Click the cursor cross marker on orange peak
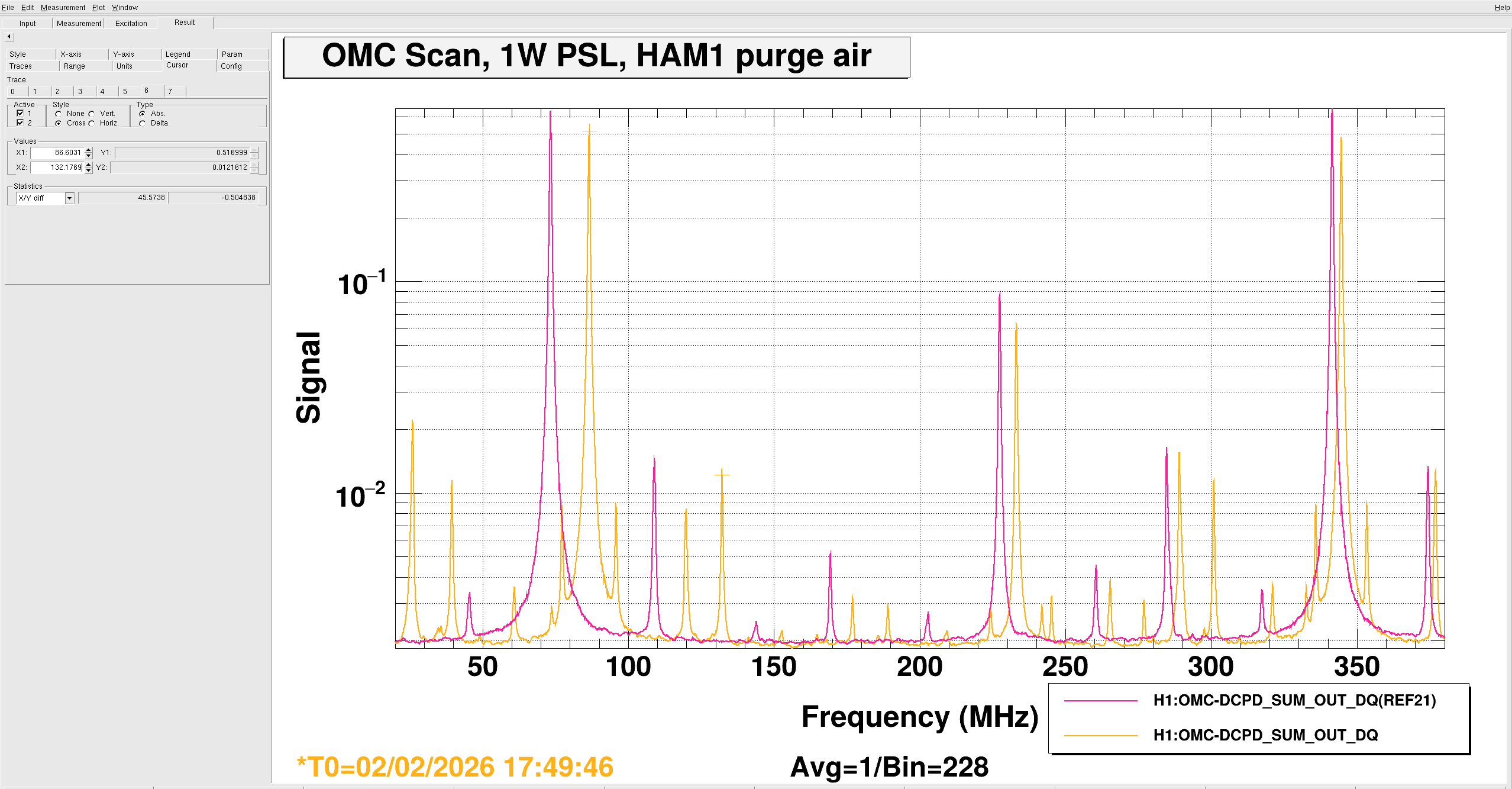Viewport: 1512px width, 789px height. (x=589, y=130)
